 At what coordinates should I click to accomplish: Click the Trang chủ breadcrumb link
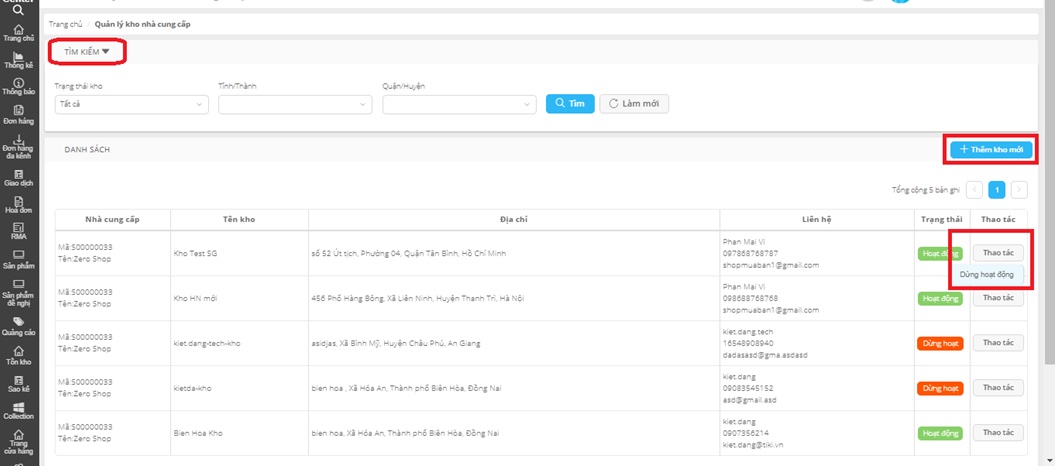[65, 22]
